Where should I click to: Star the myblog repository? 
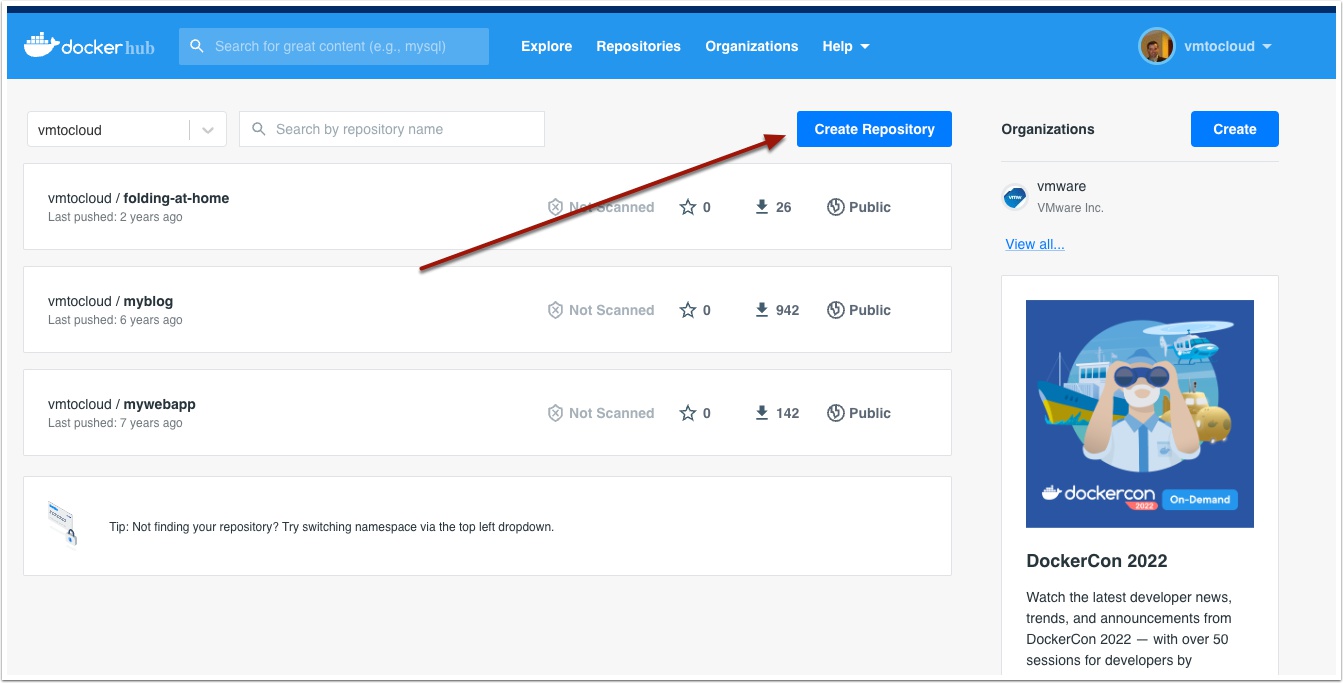point(688,310)
